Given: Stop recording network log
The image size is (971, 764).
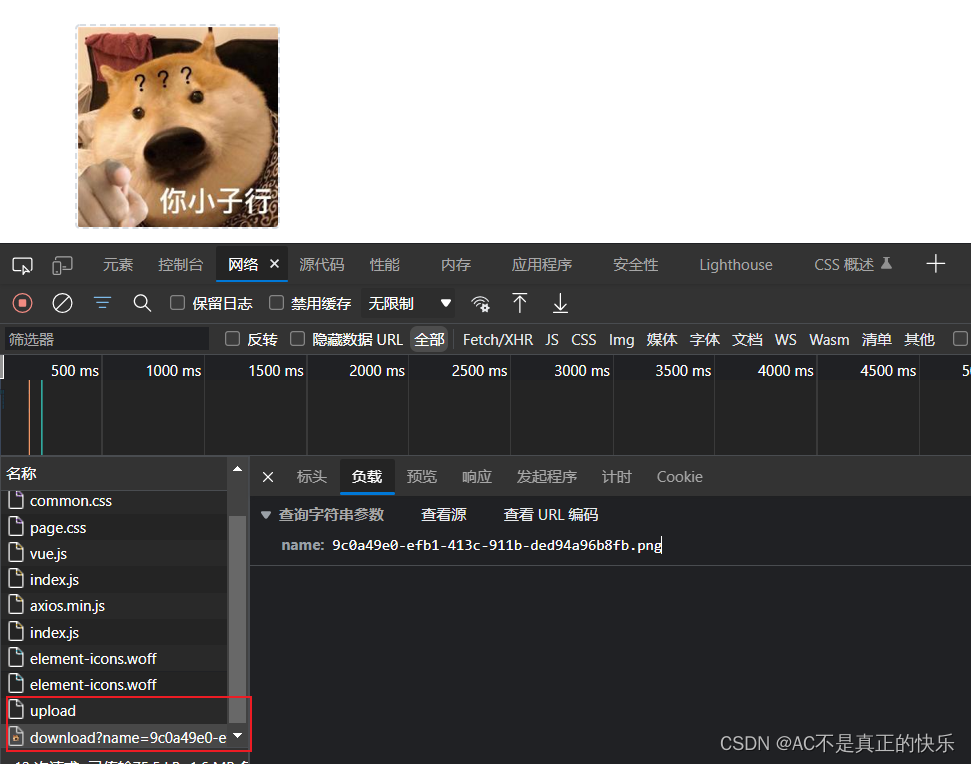Looking at the screenshot, I should (x=22, y=303).
